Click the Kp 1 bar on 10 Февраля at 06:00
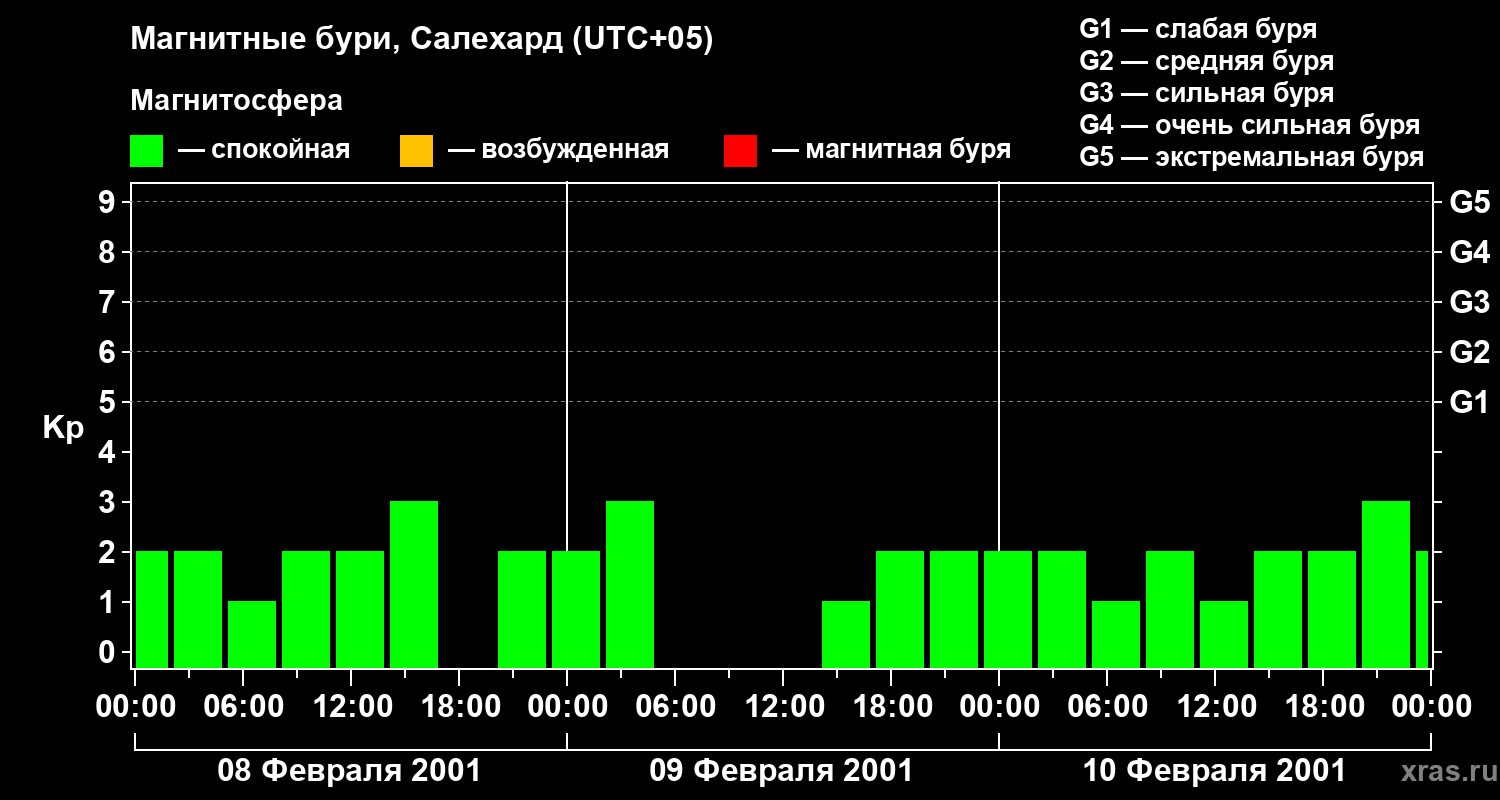The width and height of the screenshot is (1500, 800). click(x=1116, y=634)
